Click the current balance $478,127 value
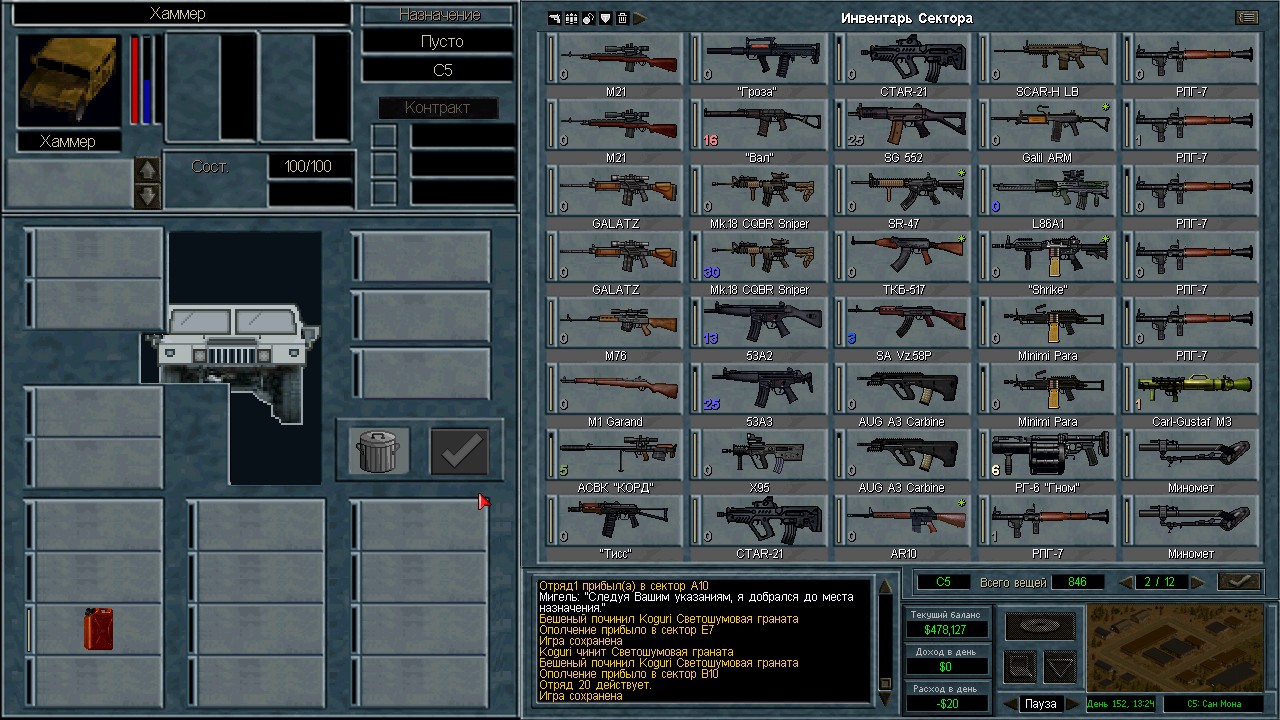Viewport: 1280px width, 720px height. [x=946, y=630]
